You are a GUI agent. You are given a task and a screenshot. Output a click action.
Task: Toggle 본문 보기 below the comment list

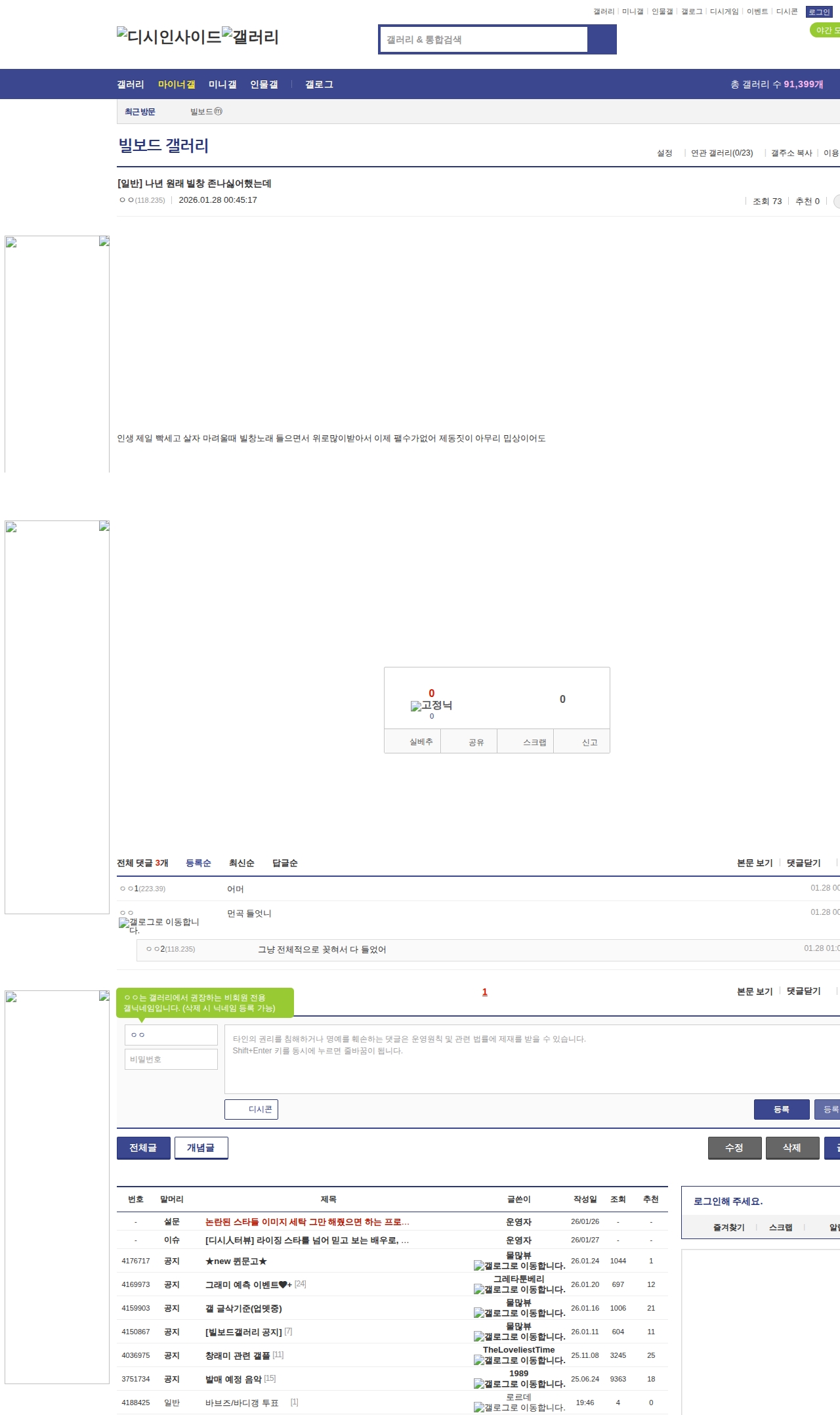tap(754, 991)
